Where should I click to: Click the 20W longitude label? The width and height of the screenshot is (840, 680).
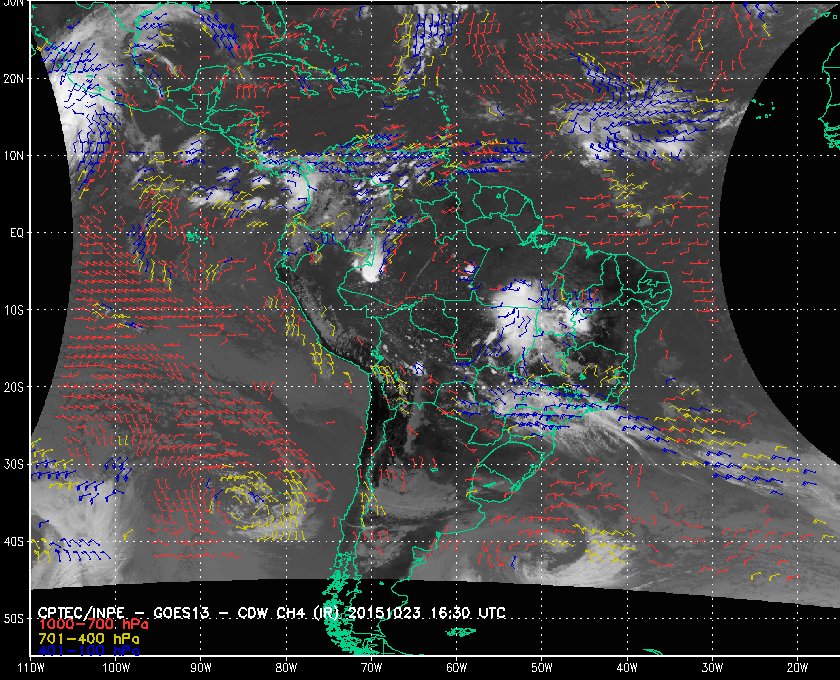[x=797, y=668]
